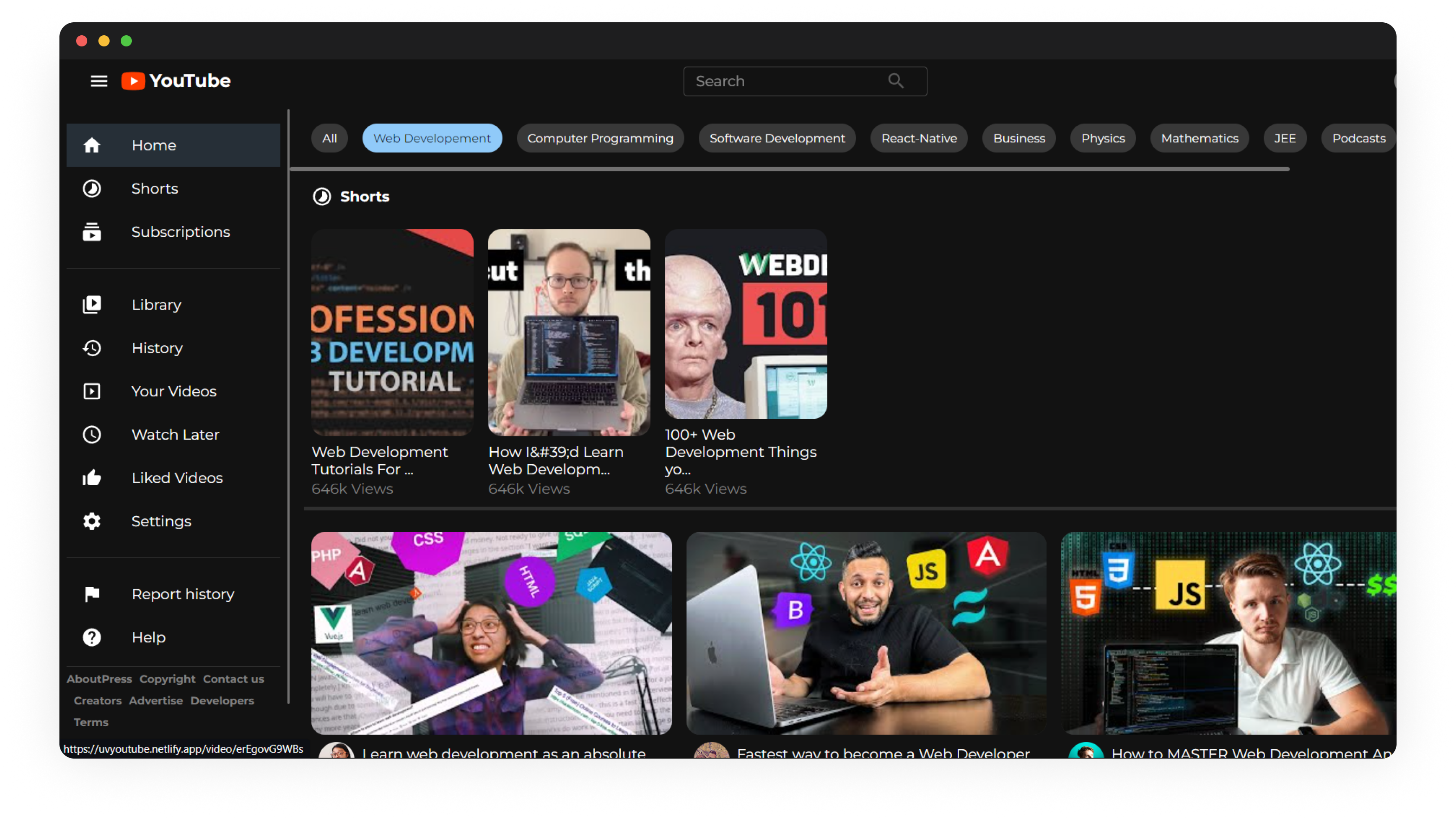The image size is (1456, 818).
Task: Click the Settings gear icon
Action: [91, 521]
